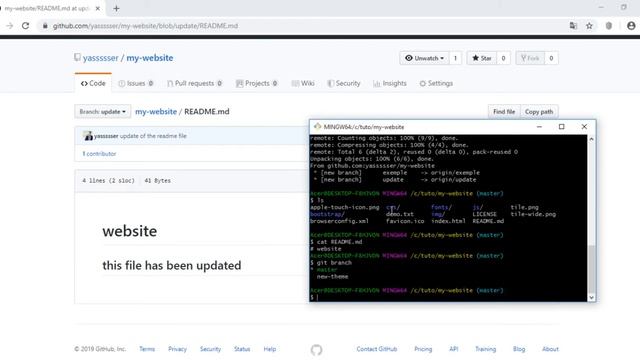Click the terminal scrollbar down arrow
The height and width of the screenshot is (360, 640).
tap(591, 298)
